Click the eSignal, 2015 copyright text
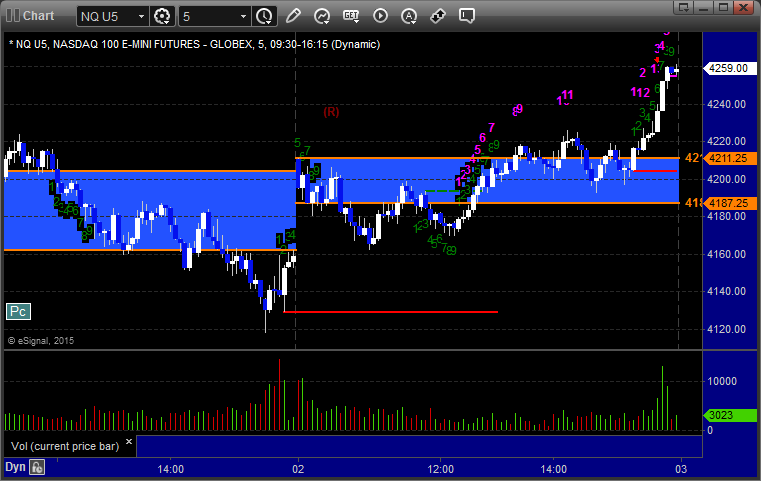 [41, 341]
